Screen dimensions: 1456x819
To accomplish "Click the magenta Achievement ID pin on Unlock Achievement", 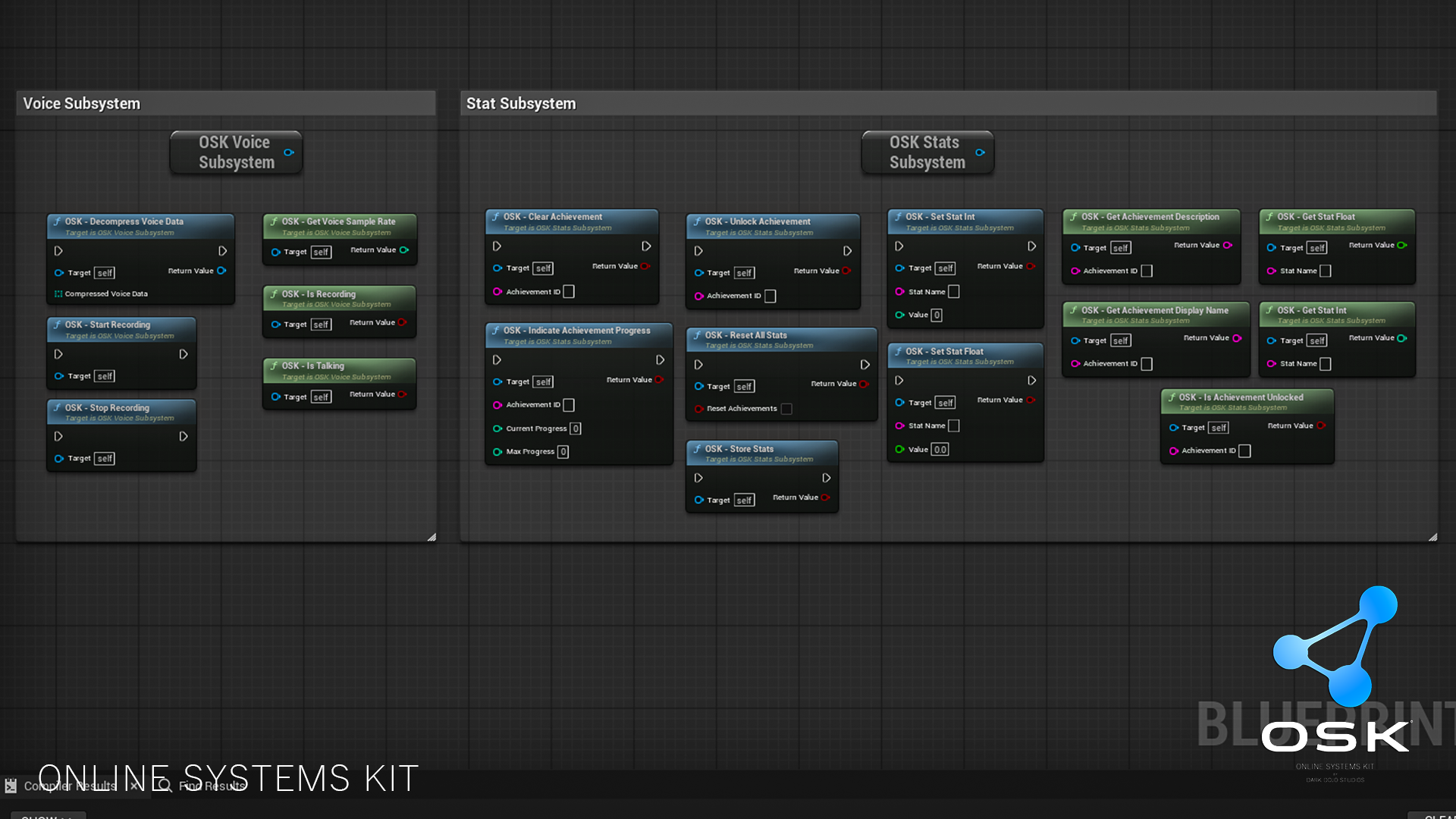I will point(698,296).
